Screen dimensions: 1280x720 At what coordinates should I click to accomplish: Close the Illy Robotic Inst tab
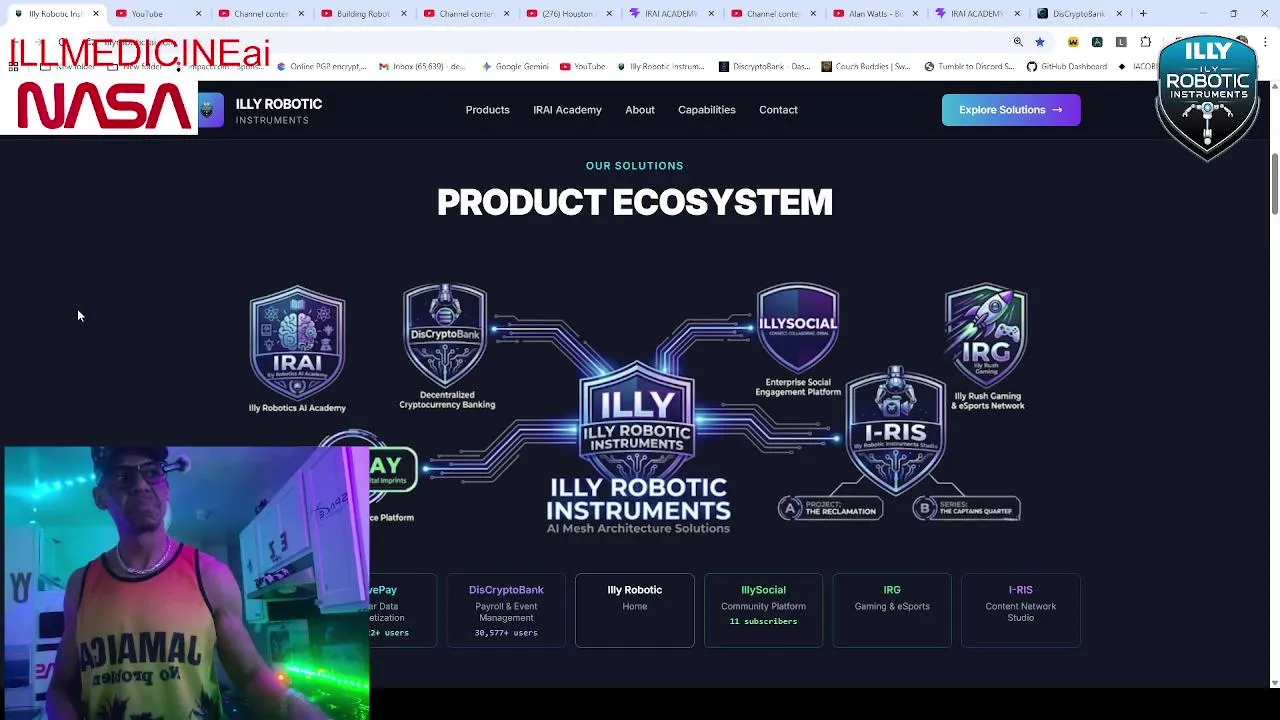[x=96, y=14]
